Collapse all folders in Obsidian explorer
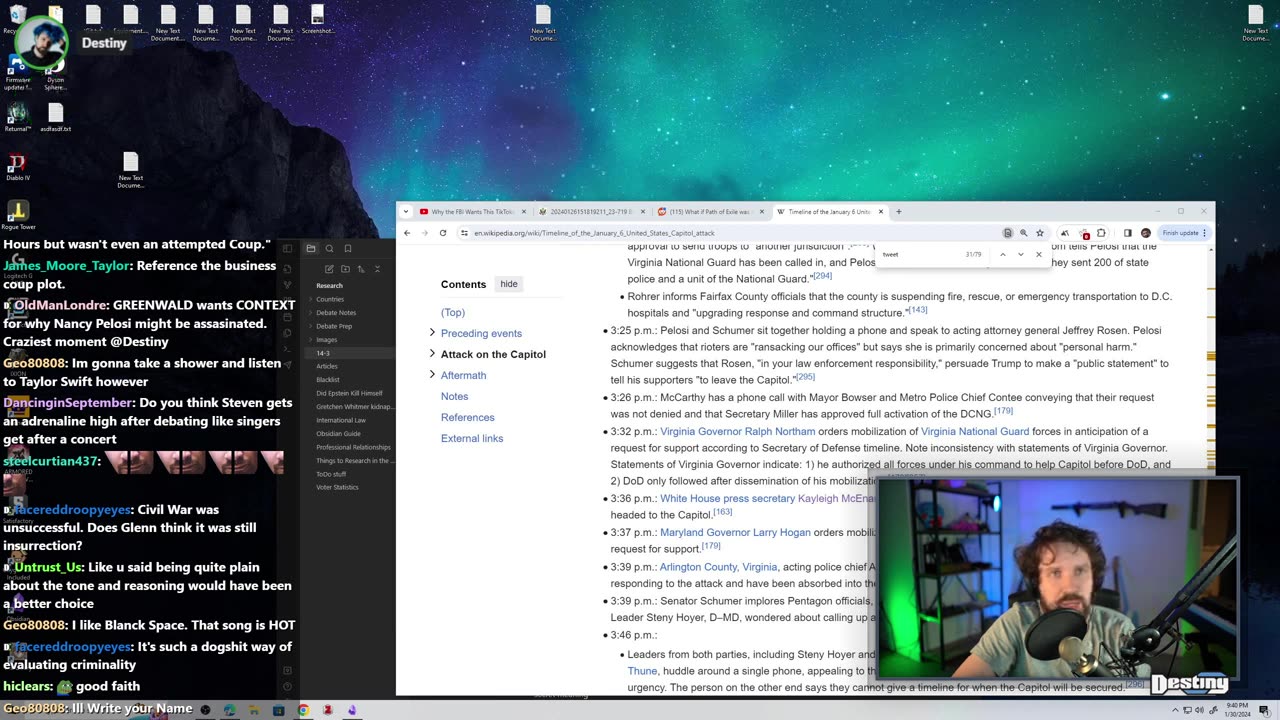Image resolution: width=1280 pixels, height=720 pixels. point(377,269)
